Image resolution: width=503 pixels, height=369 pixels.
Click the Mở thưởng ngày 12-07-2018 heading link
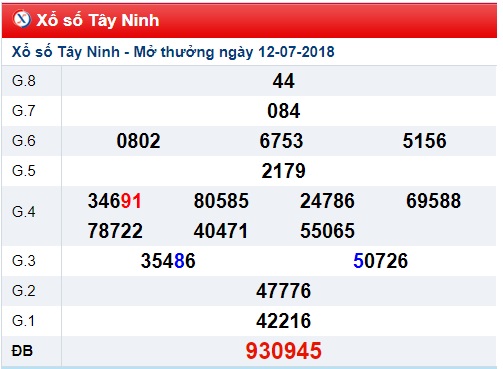click(173, 52)
